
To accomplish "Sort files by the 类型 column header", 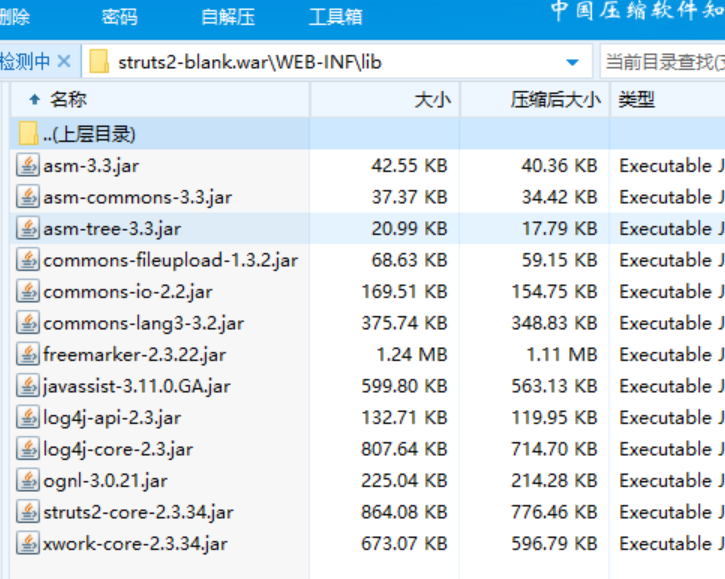I will (x=668, y=99).
